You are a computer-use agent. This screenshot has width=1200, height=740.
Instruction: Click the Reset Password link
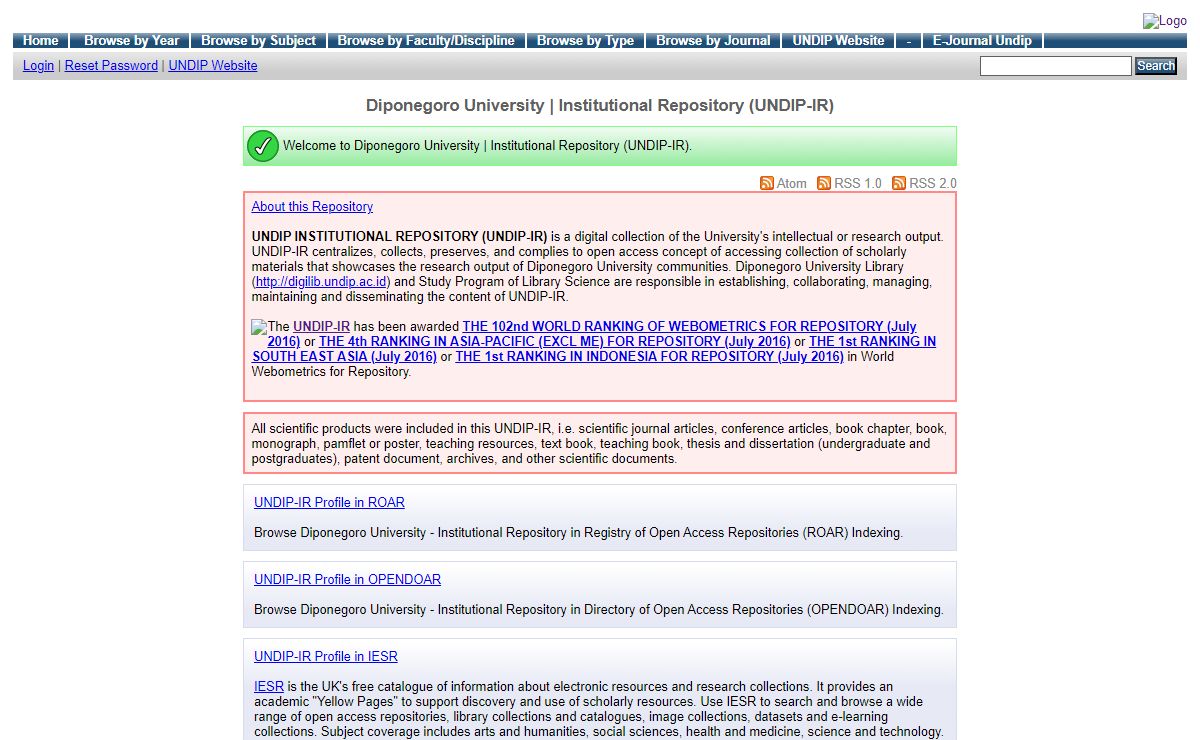(111, 65)
